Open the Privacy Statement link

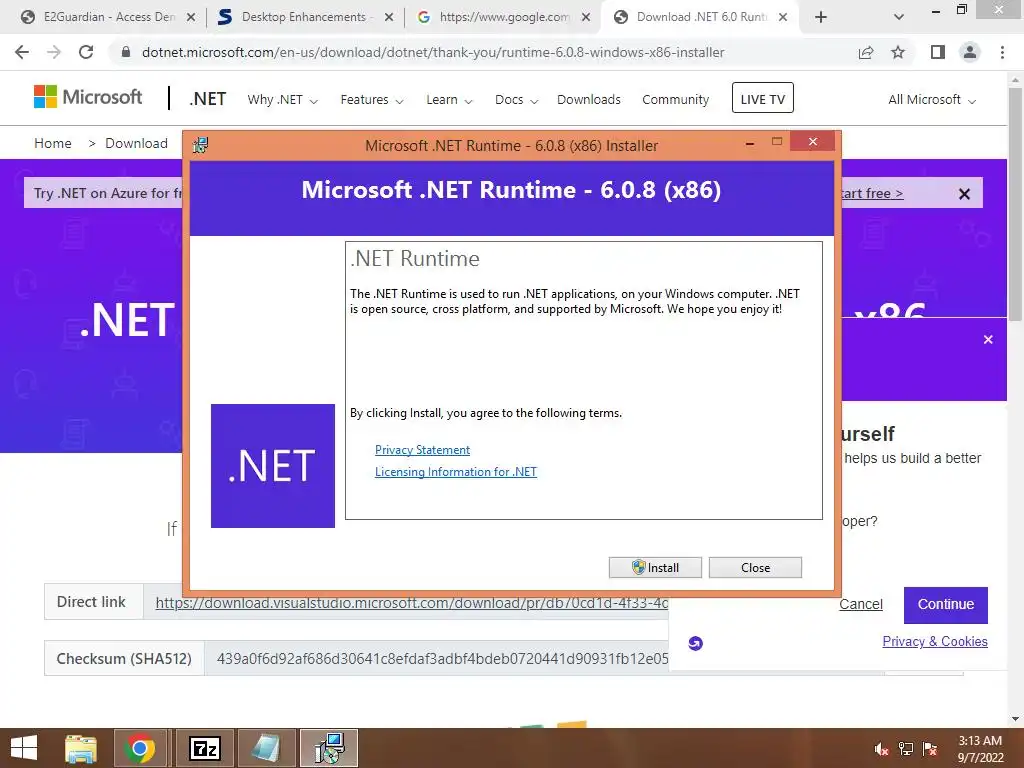[422, 450]
